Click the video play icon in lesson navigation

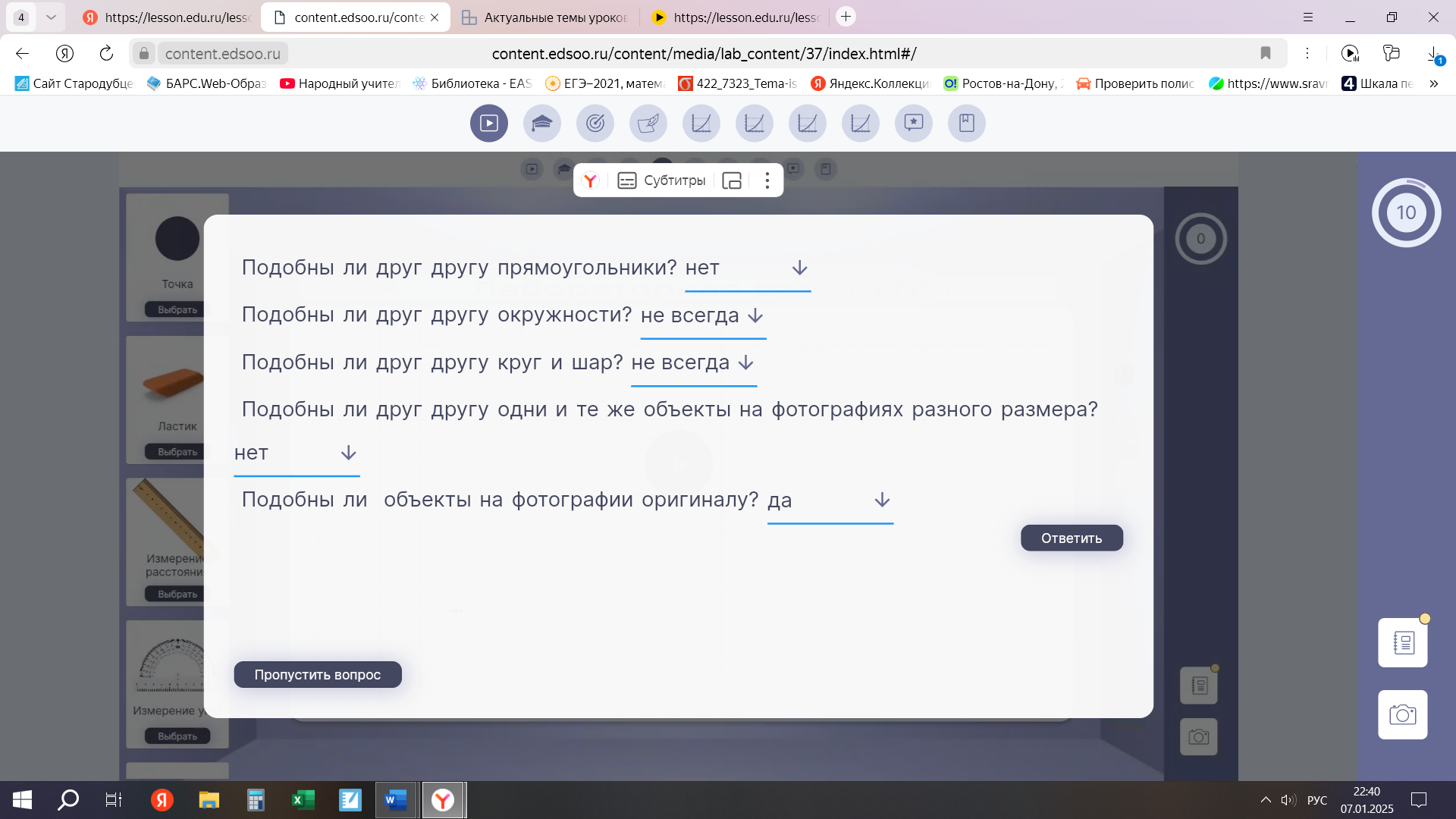click(x=488, y=123)
